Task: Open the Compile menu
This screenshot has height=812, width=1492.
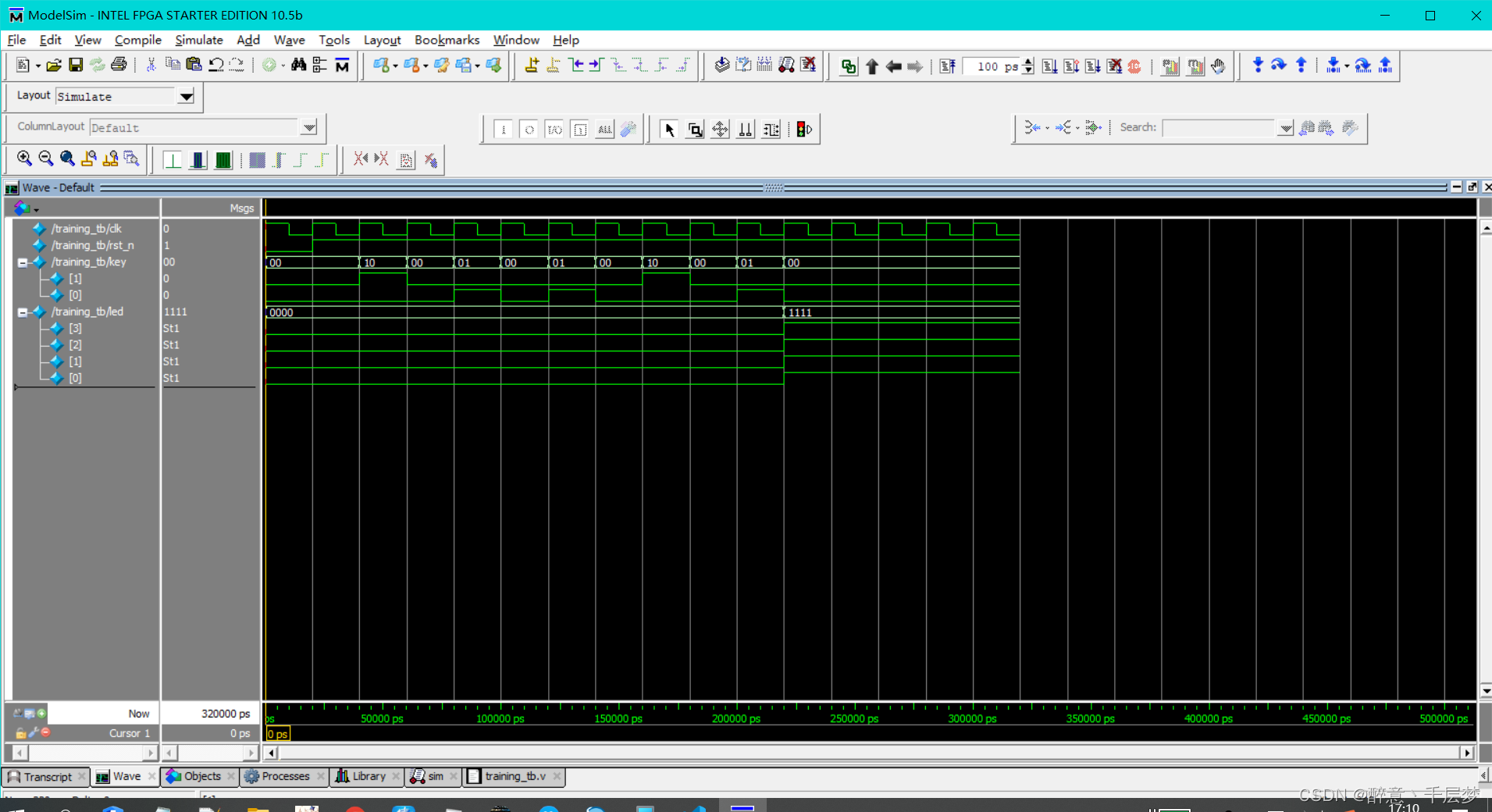Action: tap(137, 40)
